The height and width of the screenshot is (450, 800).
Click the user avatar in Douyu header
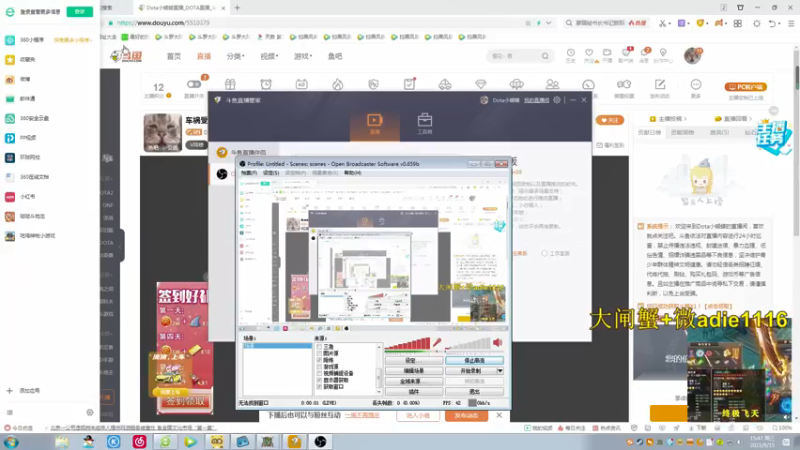click(692, 55)
